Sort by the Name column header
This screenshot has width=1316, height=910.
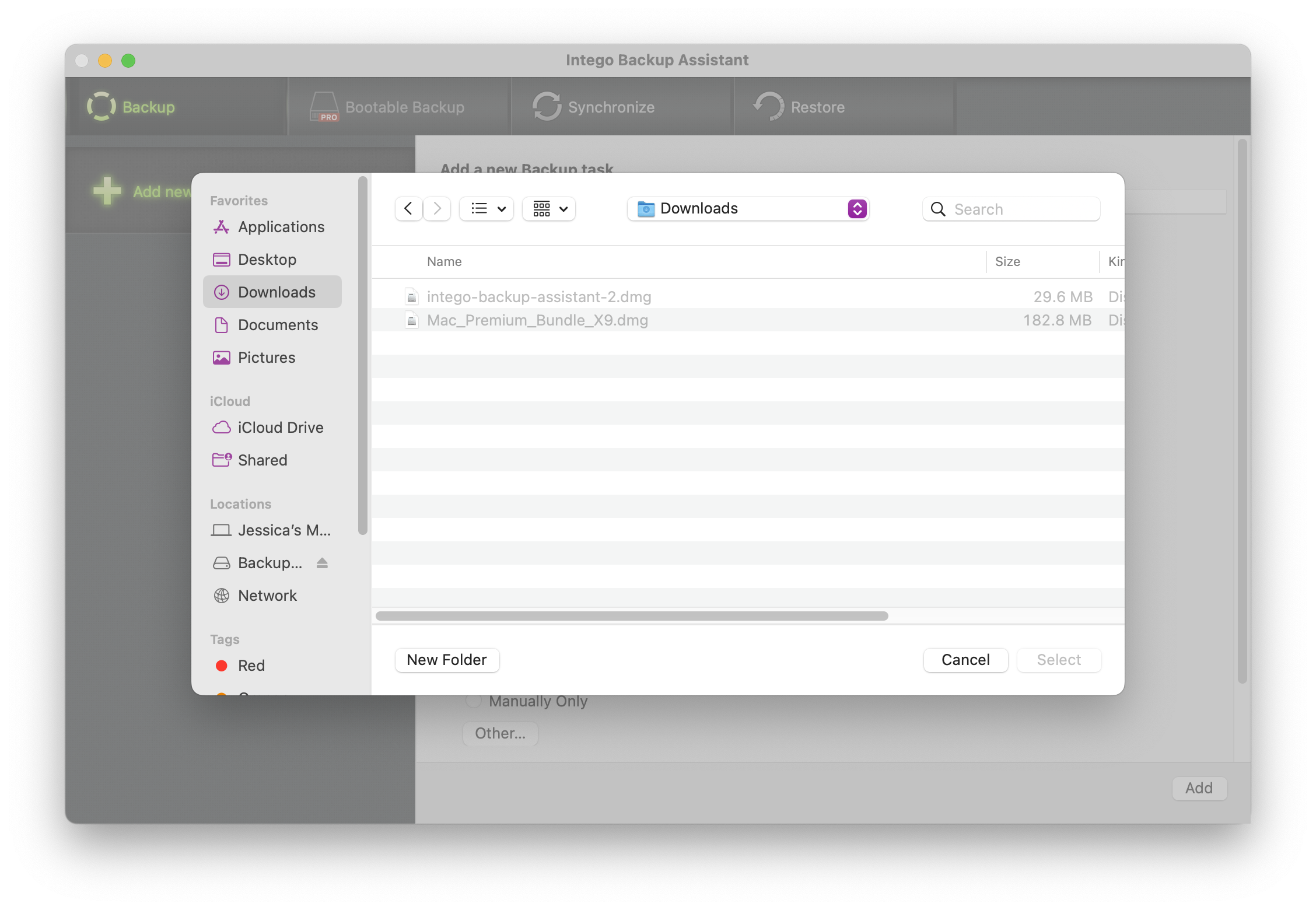(444, 262)
